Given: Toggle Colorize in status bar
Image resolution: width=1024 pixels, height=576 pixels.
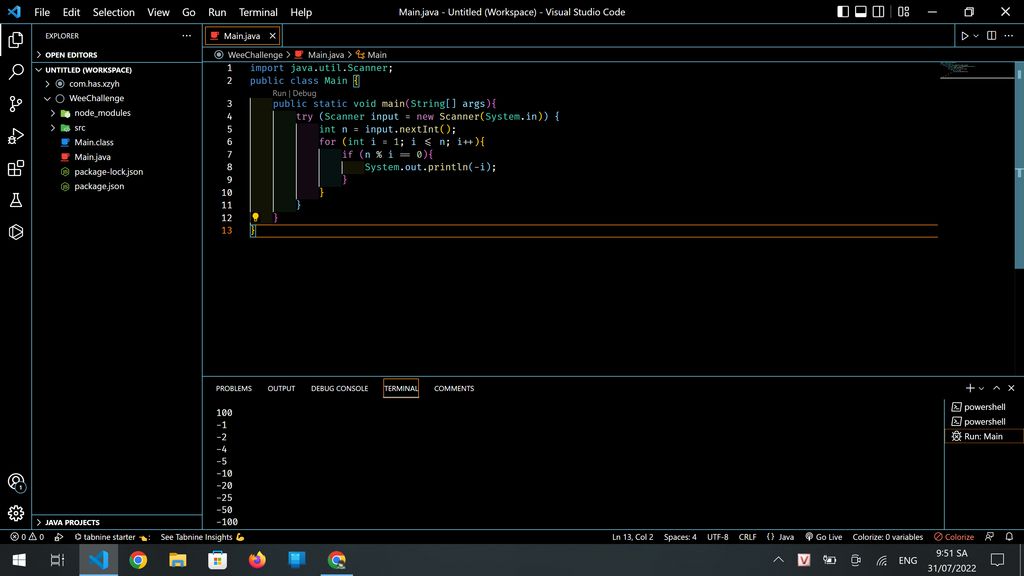Looking at the screenshot, I should coord(953,537).
